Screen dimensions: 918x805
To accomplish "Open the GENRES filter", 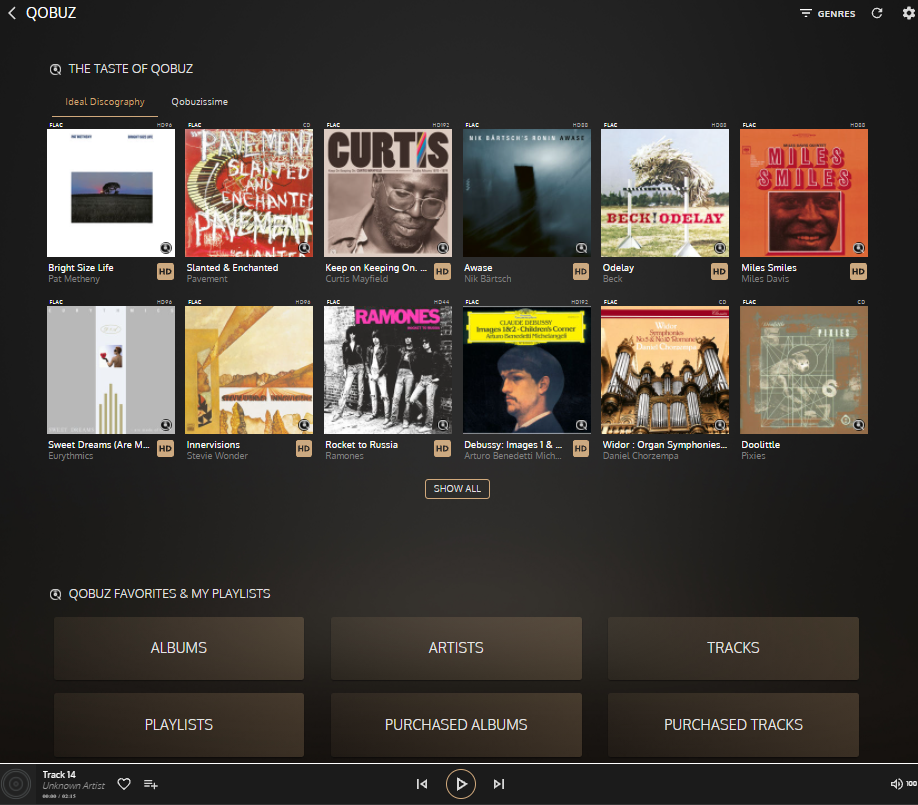I will (827, 13).
